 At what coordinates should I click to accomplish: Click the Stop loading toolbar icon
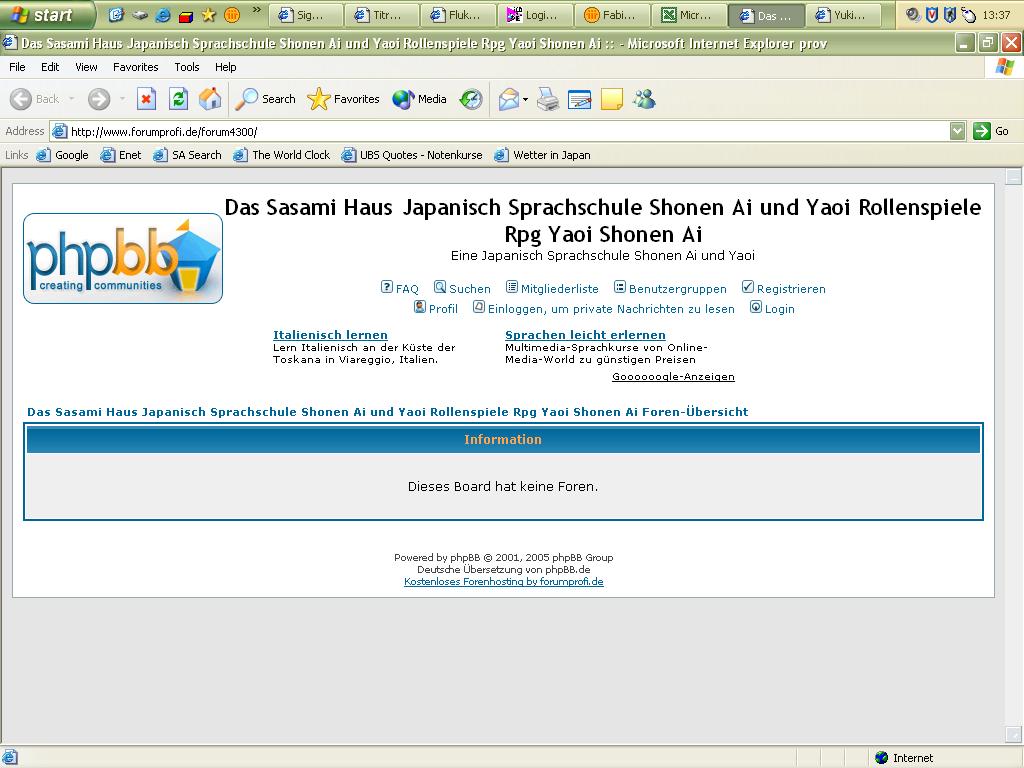click(146, 99)
